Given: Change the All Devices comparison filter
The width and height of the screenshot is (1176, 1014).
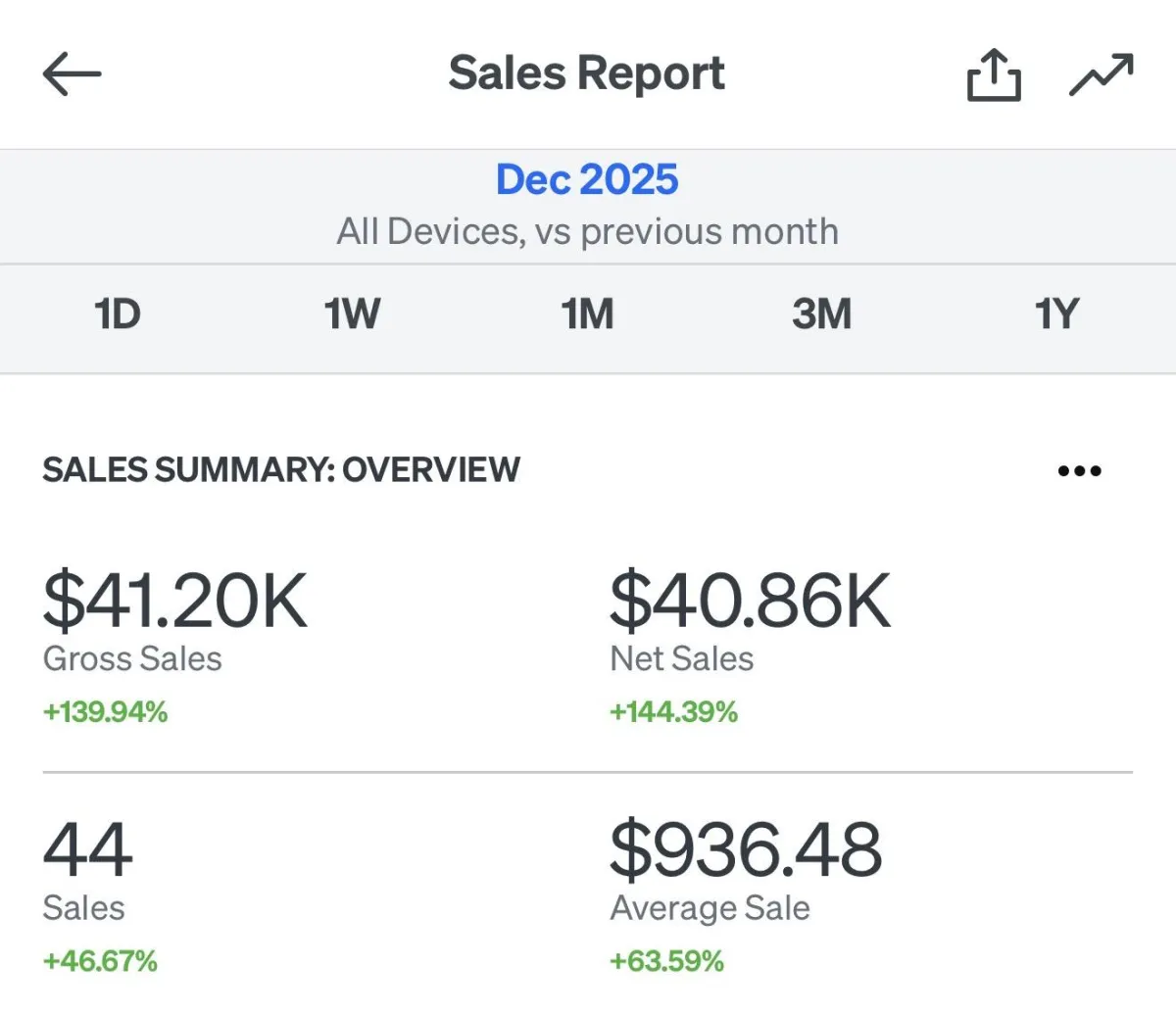Looking at the screenshot, I should (587, 232).
